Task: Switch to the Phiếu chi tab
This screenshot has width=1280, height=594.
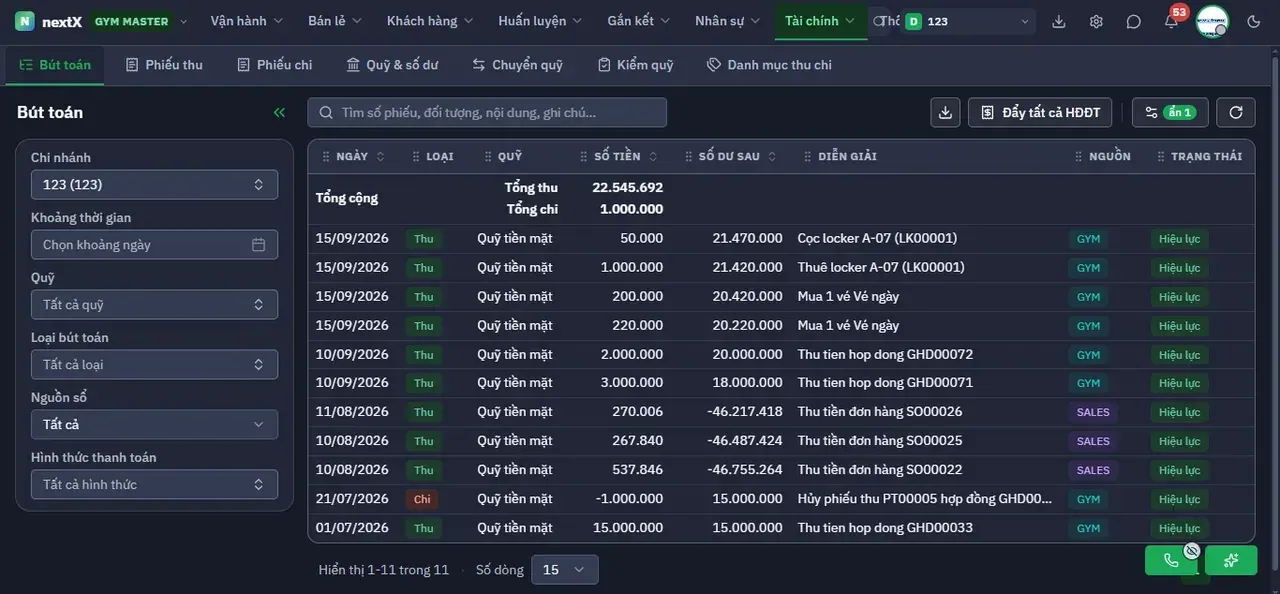Action: (274, 64)
